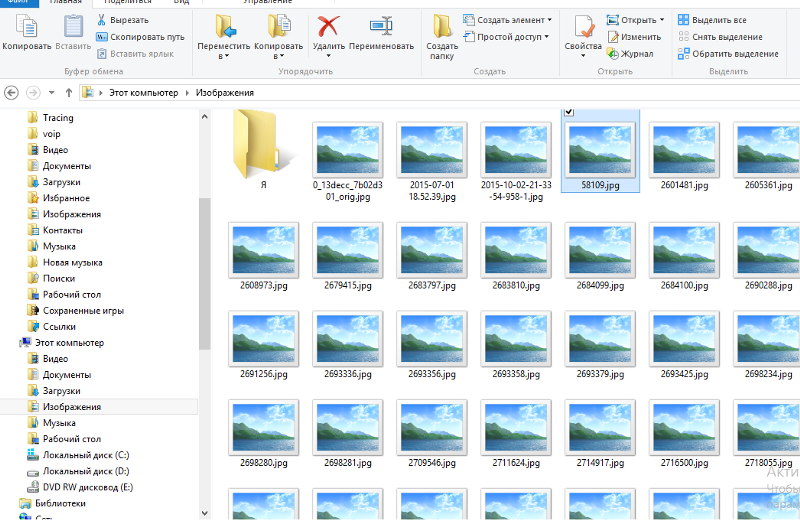Open the Вид ribbon tab
The width and height of the screenshot is (800, 524).
point(181,2)
